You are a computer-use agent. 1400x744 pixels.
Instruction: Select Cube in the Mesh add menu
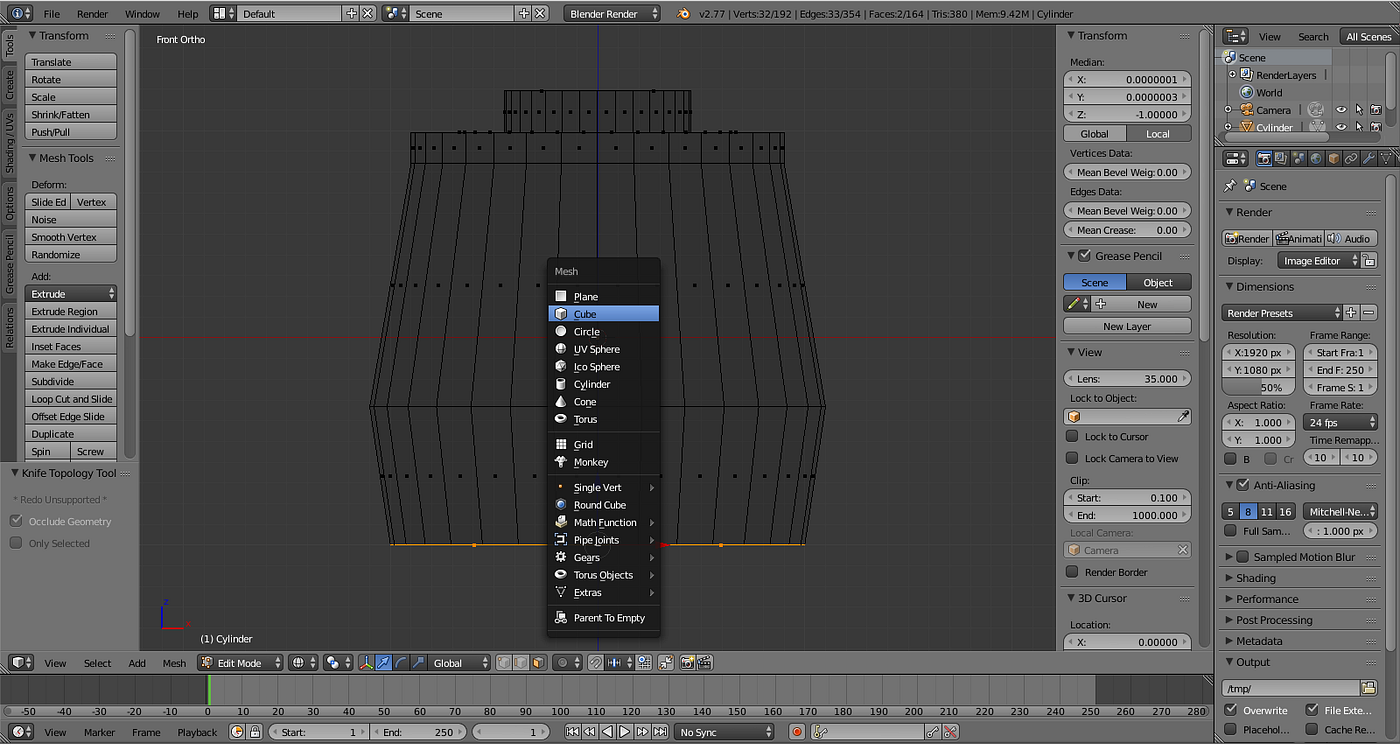pos(604,314)
